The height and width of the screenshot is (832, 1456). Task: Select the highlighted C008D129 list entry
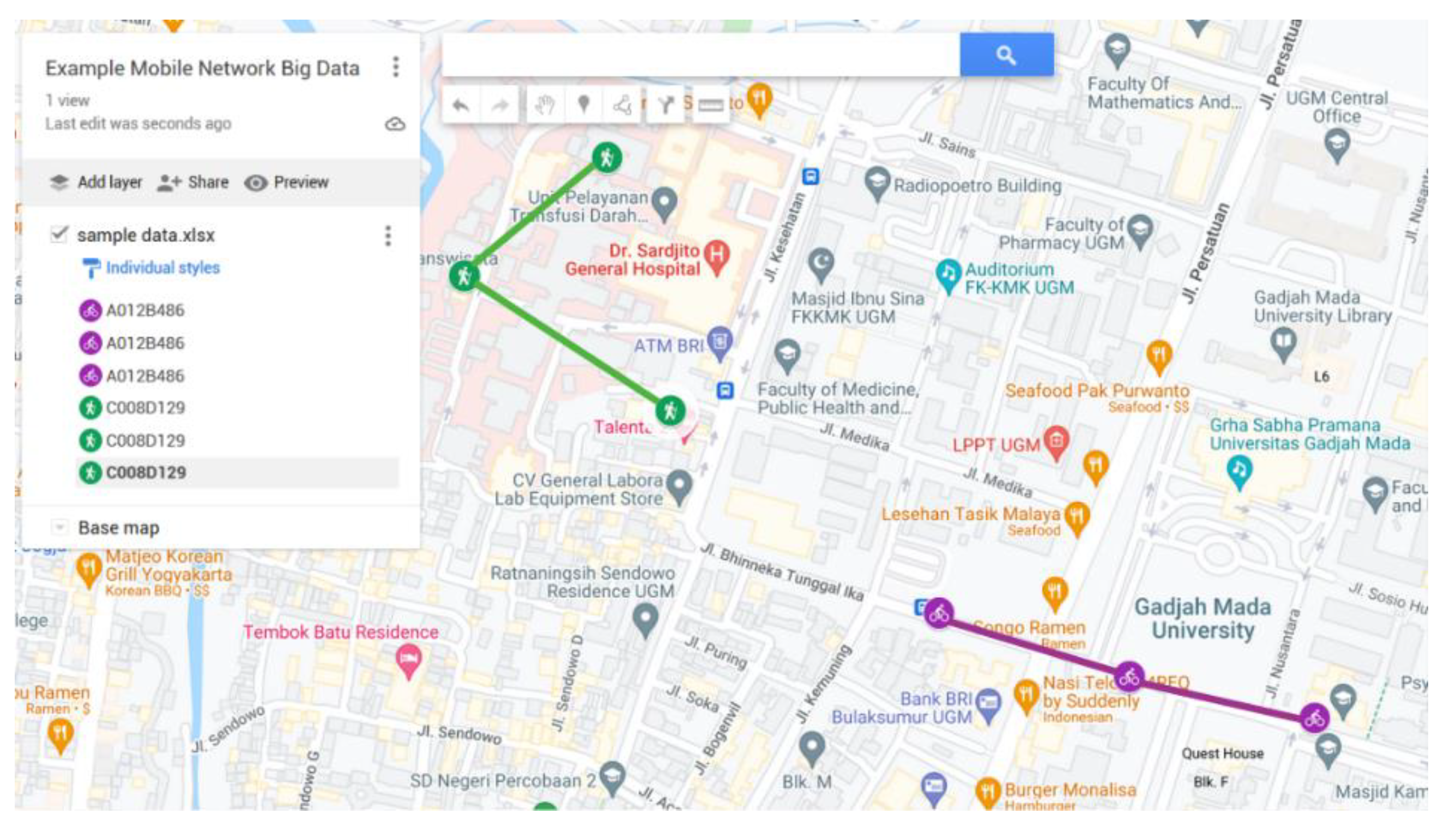tap(237, 473)
